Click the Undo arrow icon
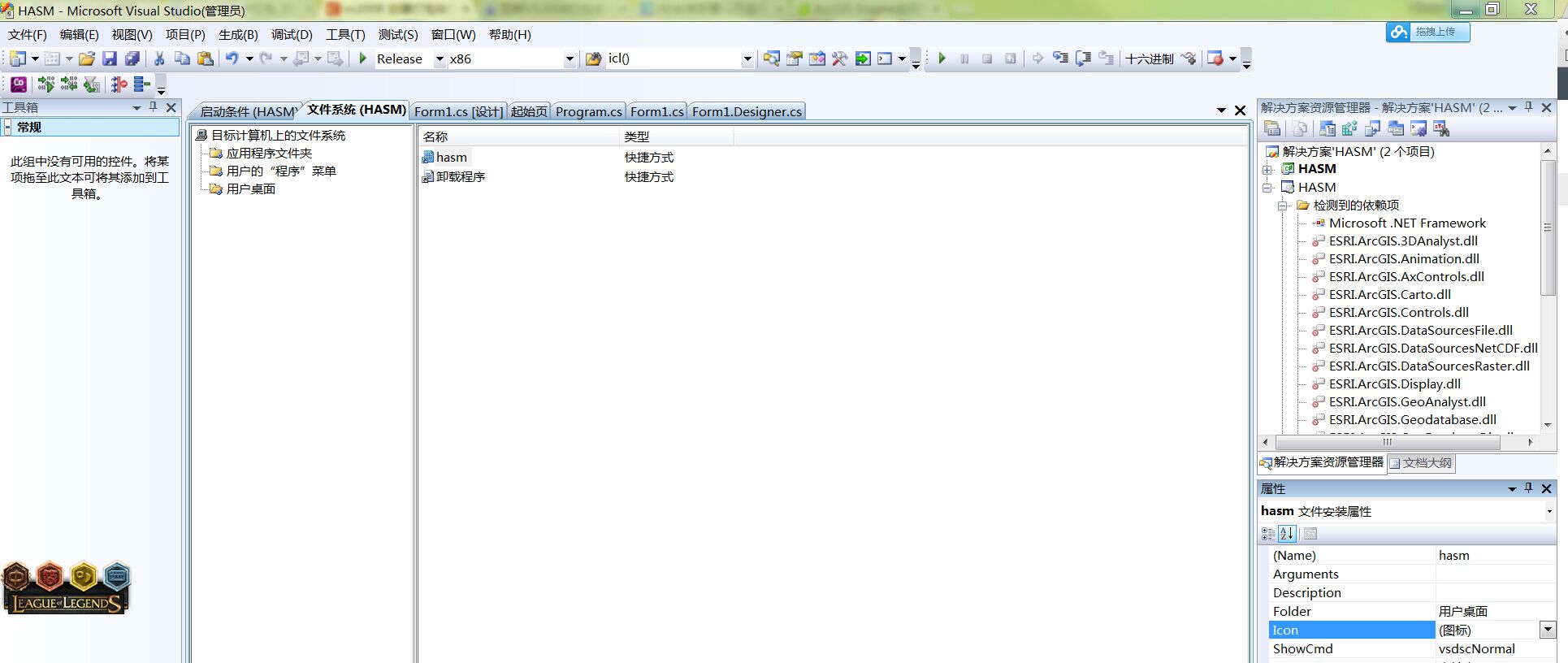Viewport: 1568px width, 663px height. [x=232, y=58]
